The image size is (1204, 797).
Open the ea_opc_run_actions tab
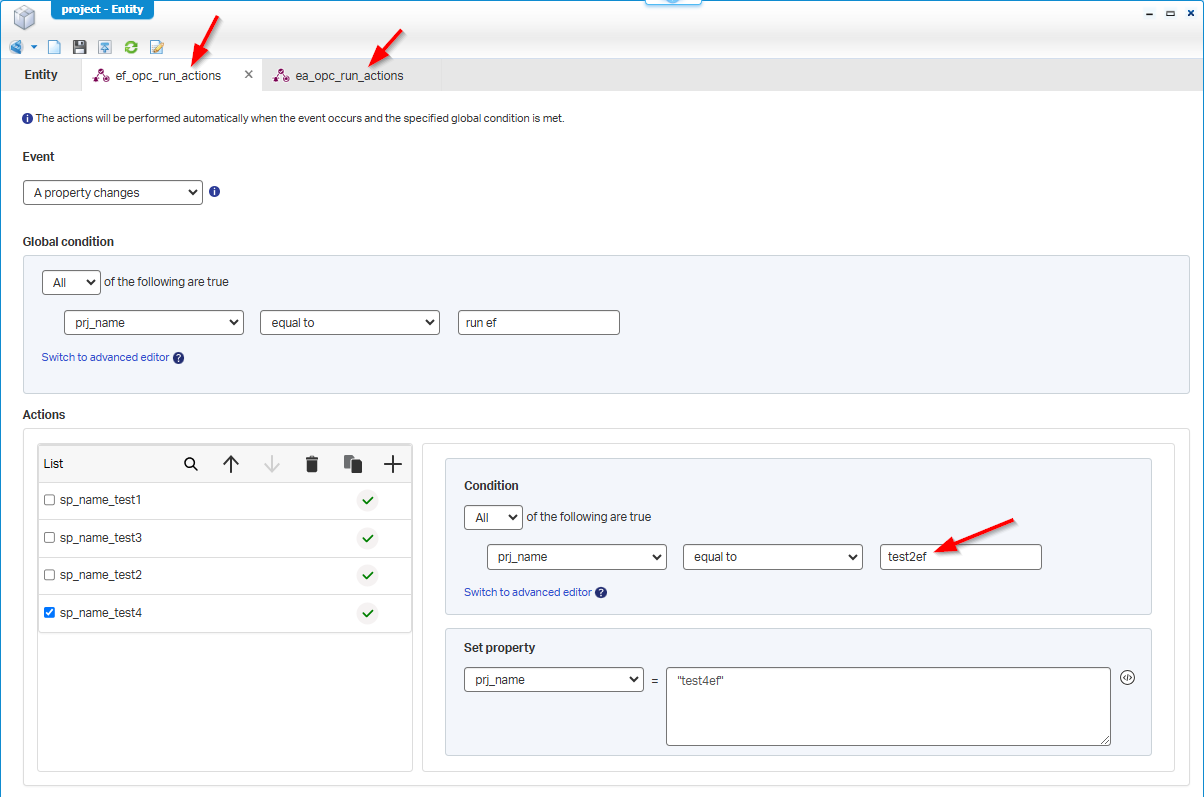[339, 76]
